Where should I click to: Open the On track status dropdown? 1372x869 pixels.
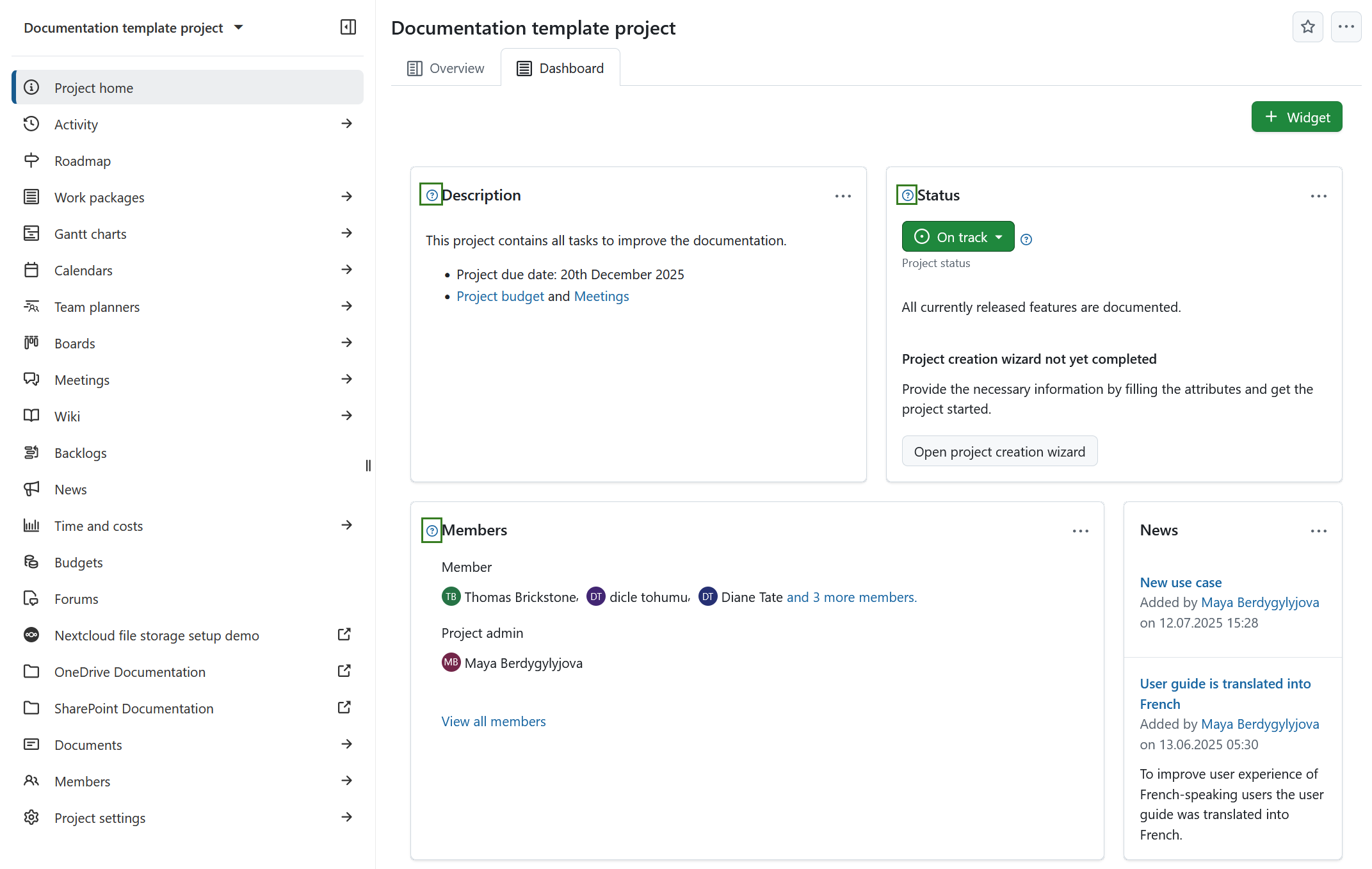[x=957, y=236]
